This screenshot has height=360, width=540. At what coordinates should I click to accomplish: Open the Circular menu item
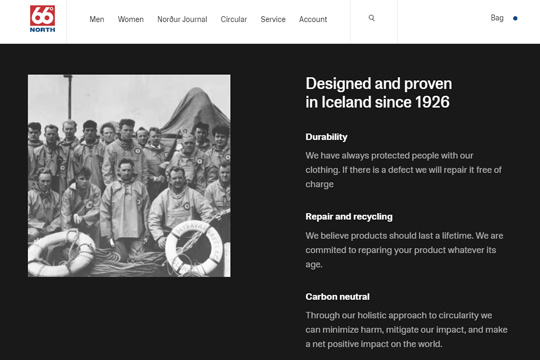(x=233, y=19)
